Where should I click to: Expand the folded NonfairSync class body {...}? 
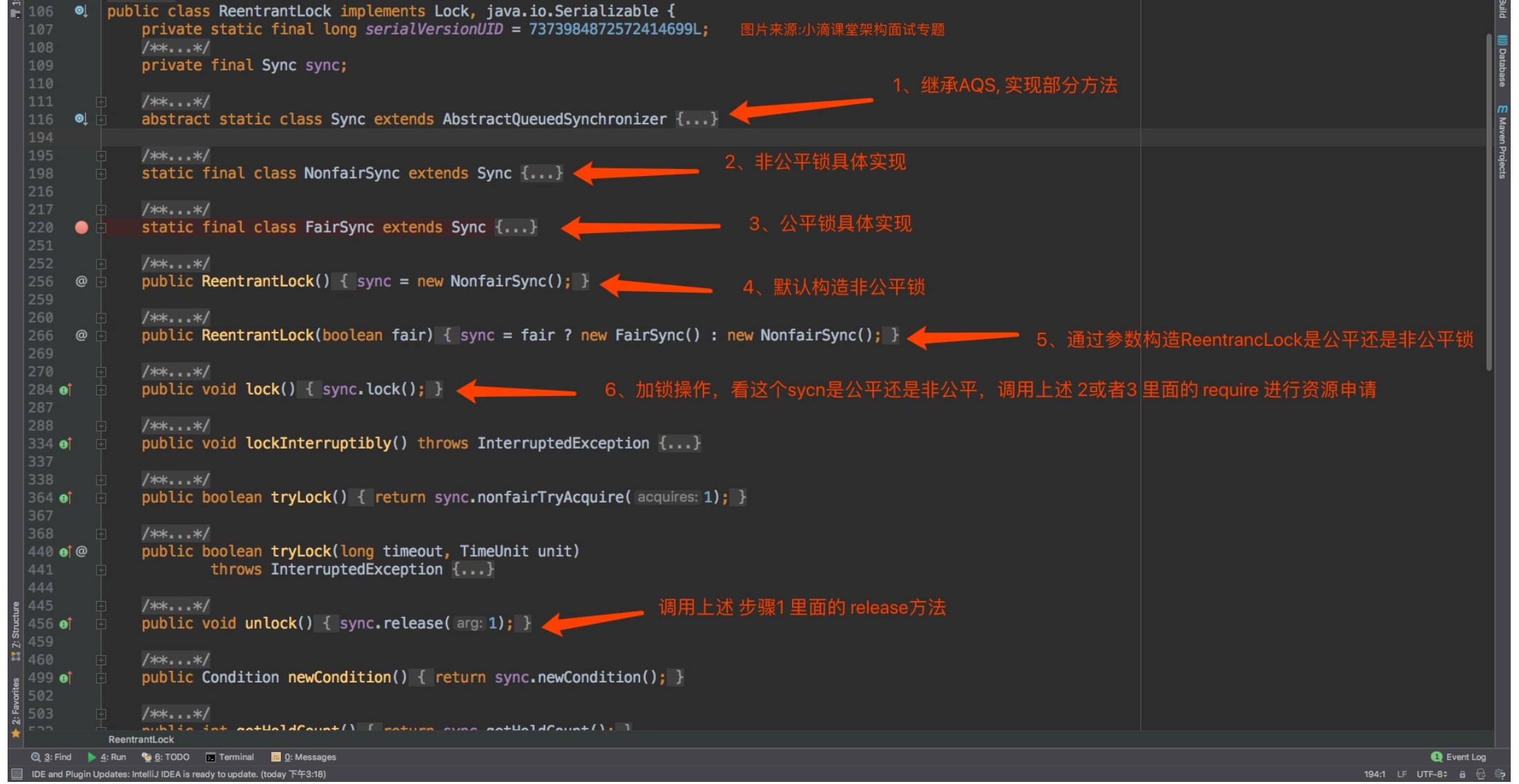(542, 173)
